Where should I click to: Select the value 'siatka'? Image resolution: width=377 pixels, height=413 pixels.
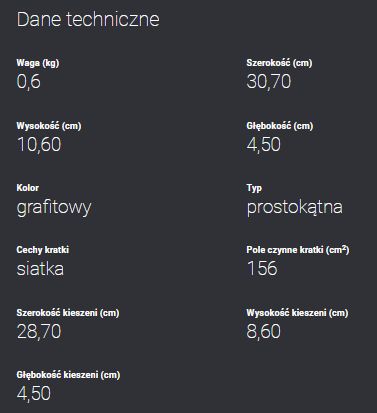pos(40,269)
